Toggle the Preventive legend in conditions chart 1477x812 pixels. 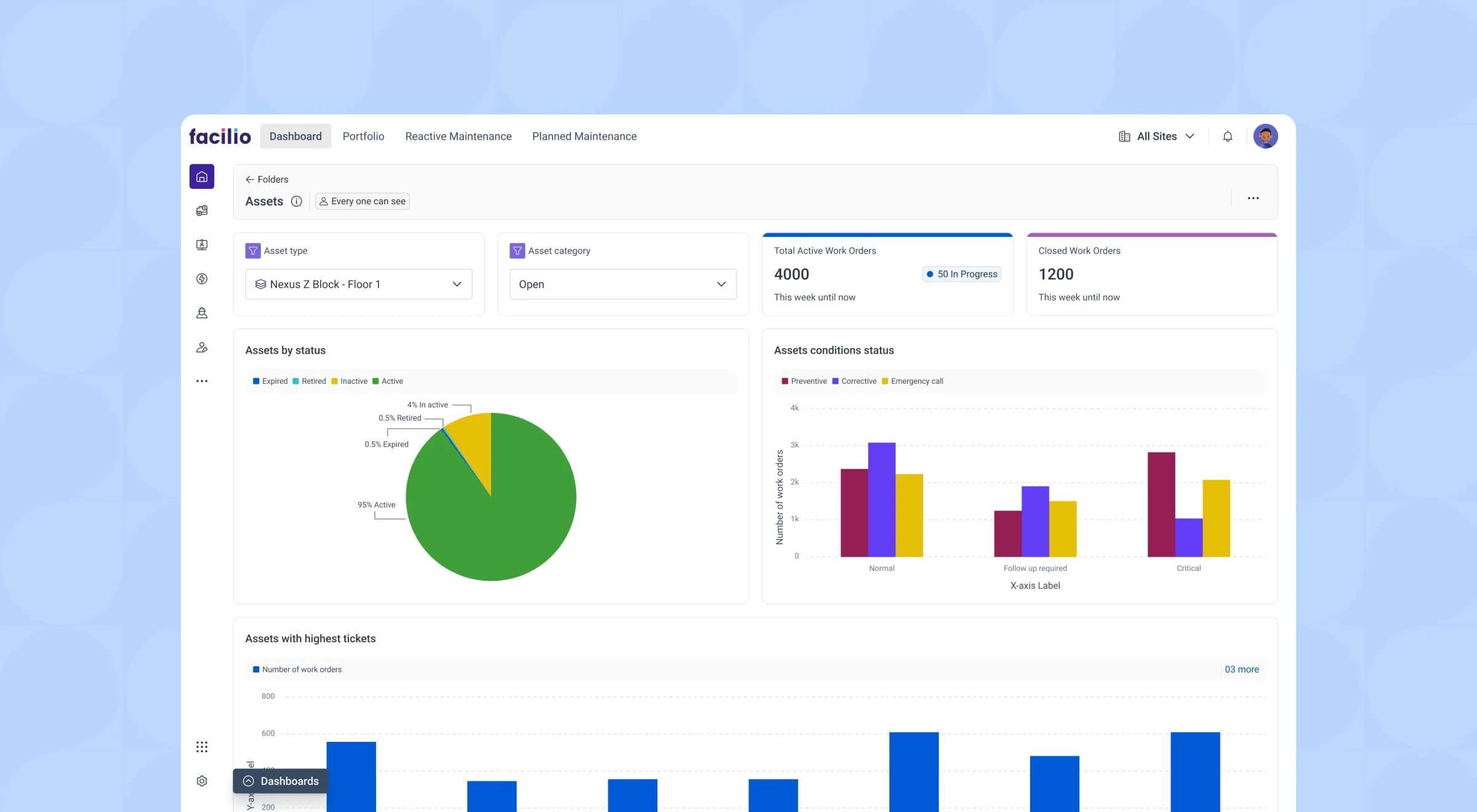(804, 381)
